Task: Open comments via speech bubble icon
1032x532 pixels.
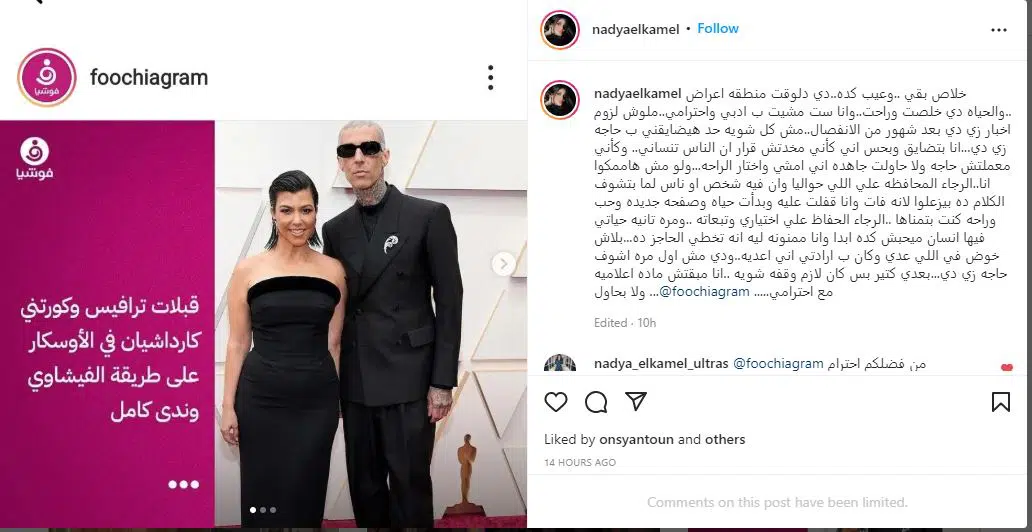Action: [596, 402]
